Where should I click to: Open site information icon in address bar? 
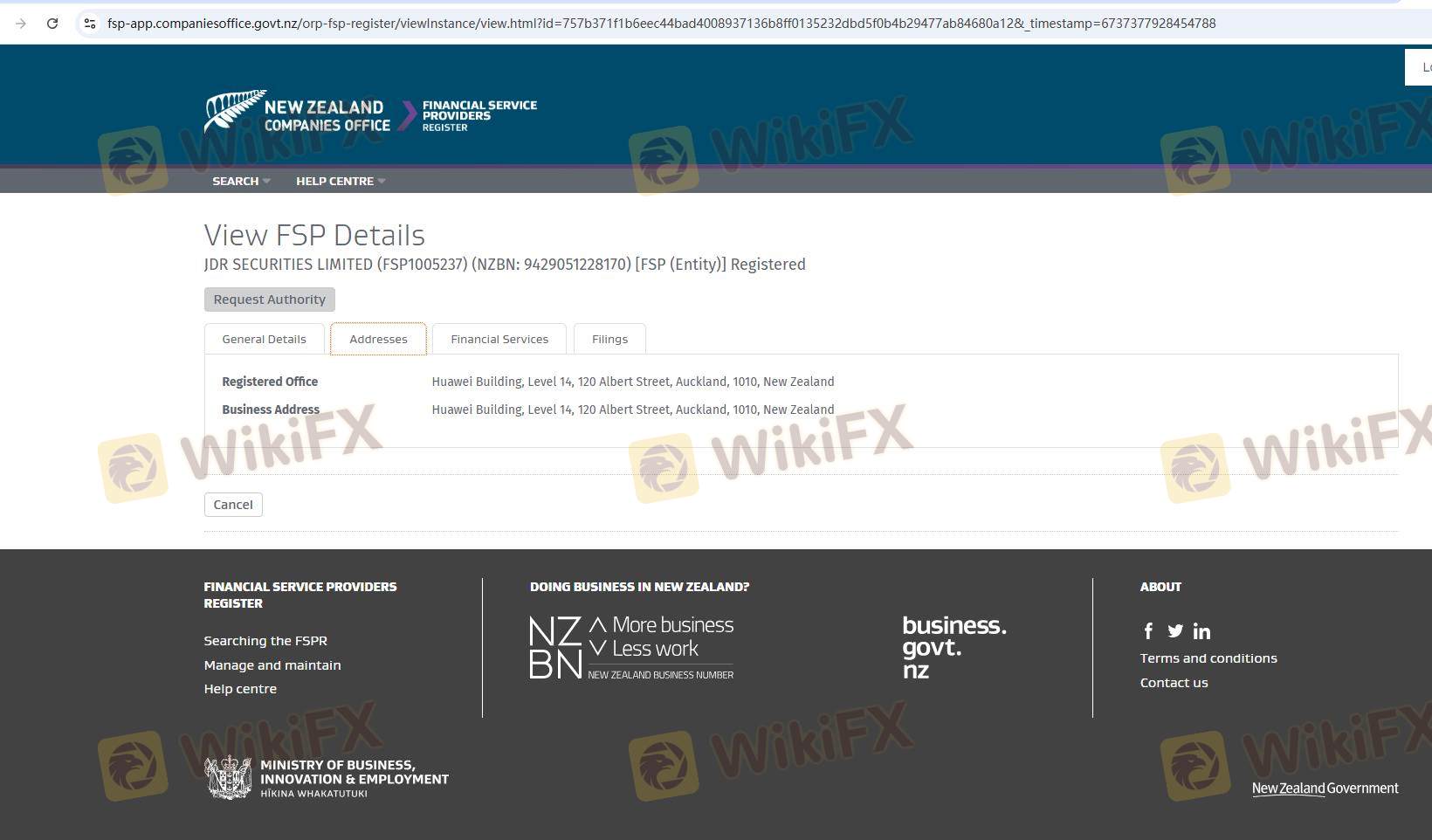tap(89, 24)
